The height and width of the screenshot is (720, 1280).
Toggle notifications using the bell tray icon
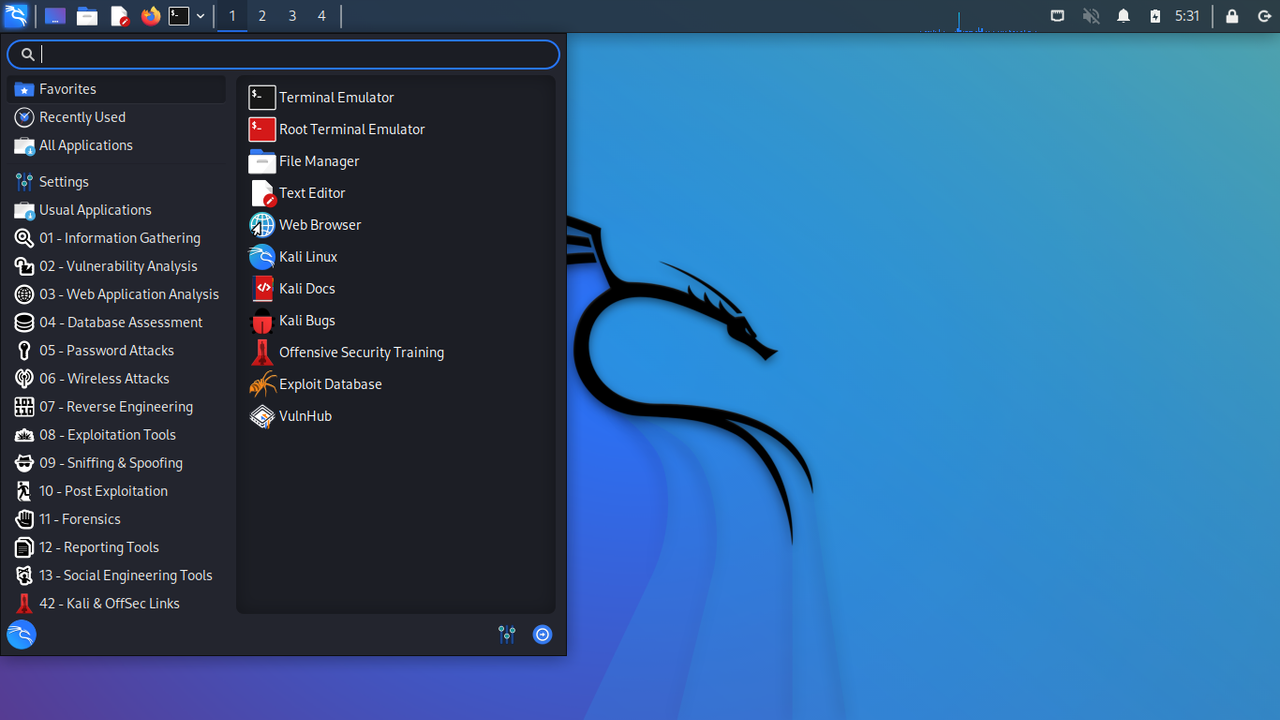coord(1122,16)
